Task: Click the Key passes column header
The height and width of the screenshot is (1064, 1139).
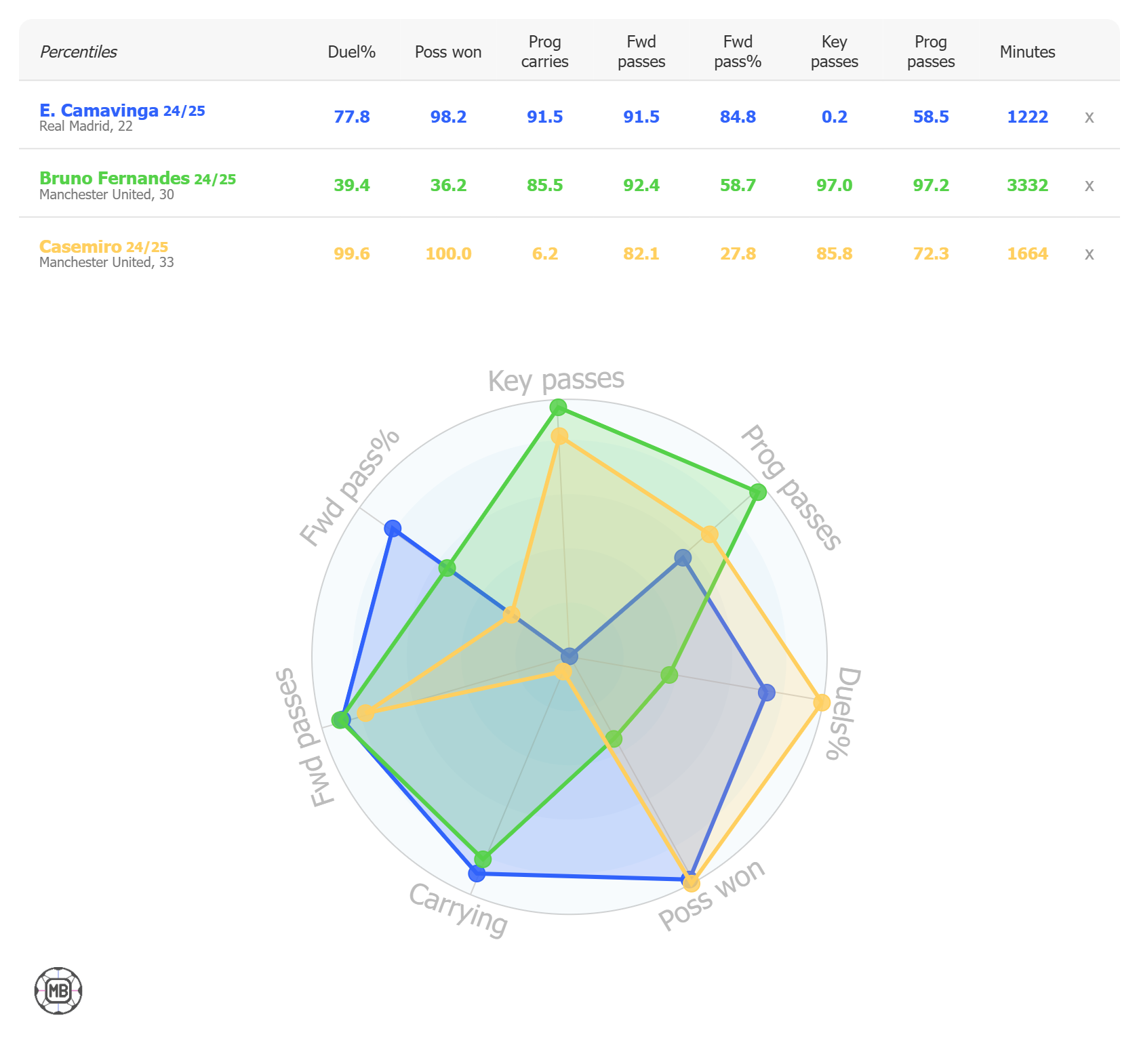Action: 835,52
